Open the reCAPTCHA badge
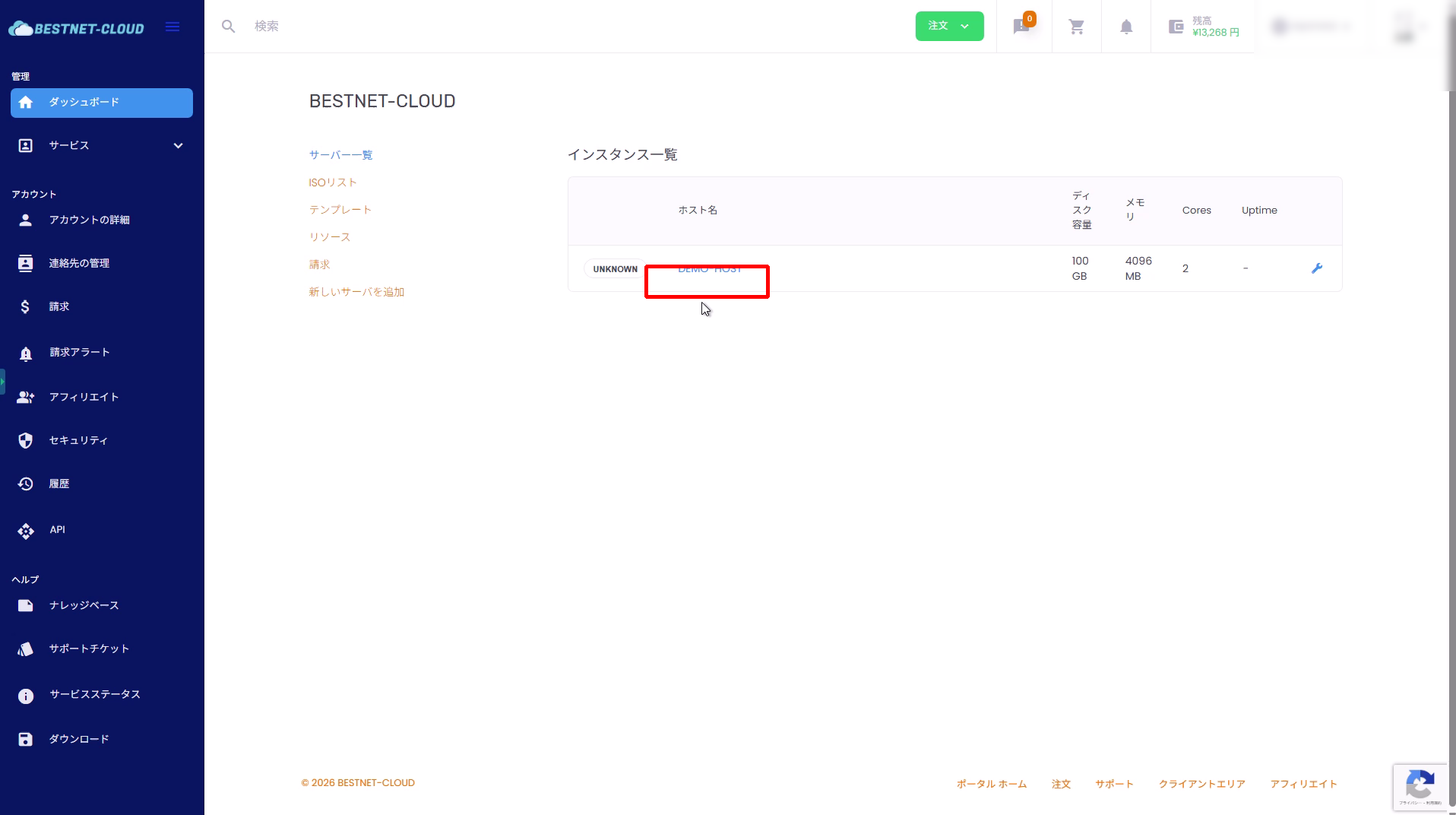Screen dimensions: 1456x815 coord(1420,786)
